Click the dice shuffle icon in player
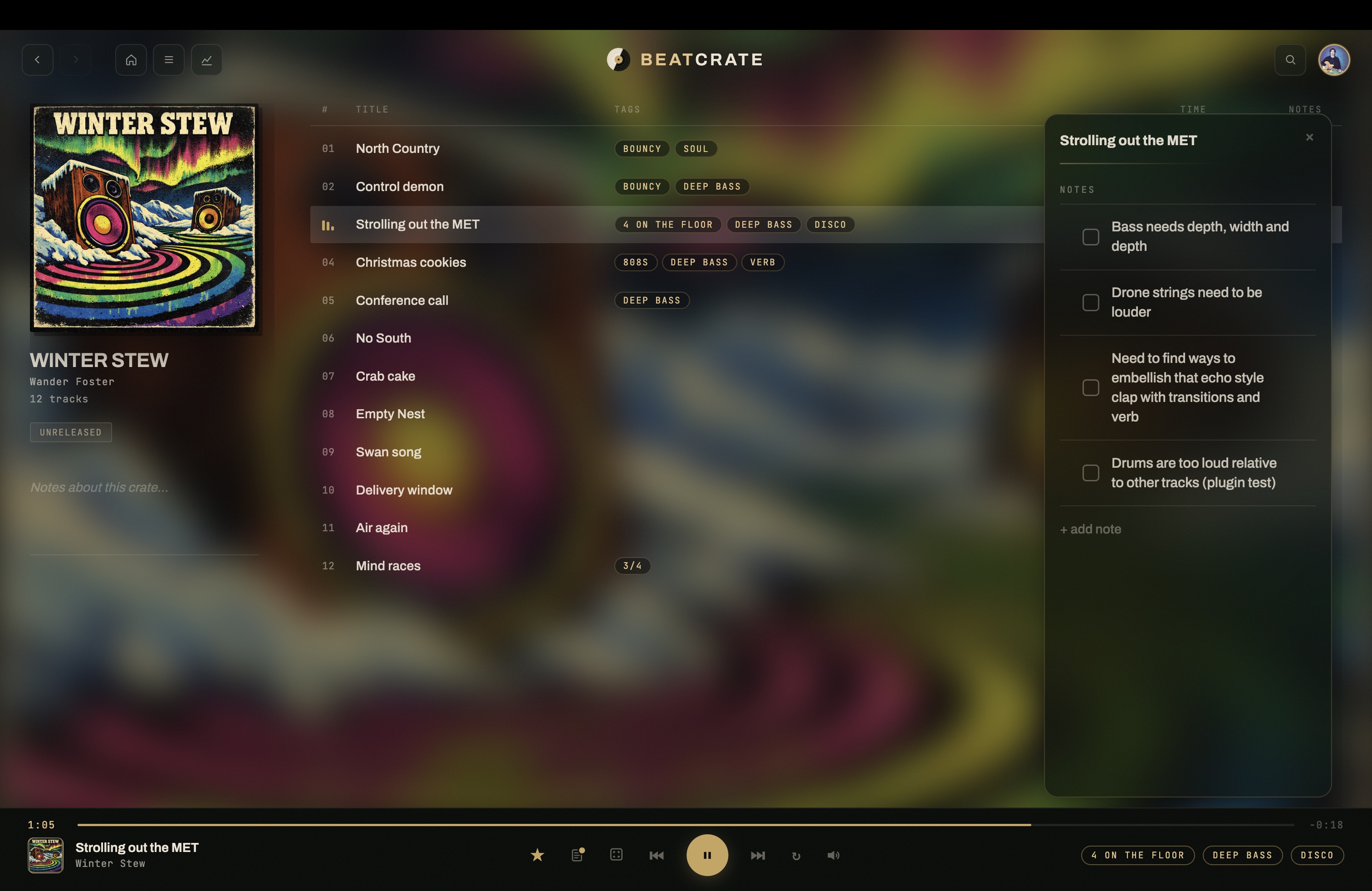This screenshot has width=1372, height=891. [x=616, y=855]
